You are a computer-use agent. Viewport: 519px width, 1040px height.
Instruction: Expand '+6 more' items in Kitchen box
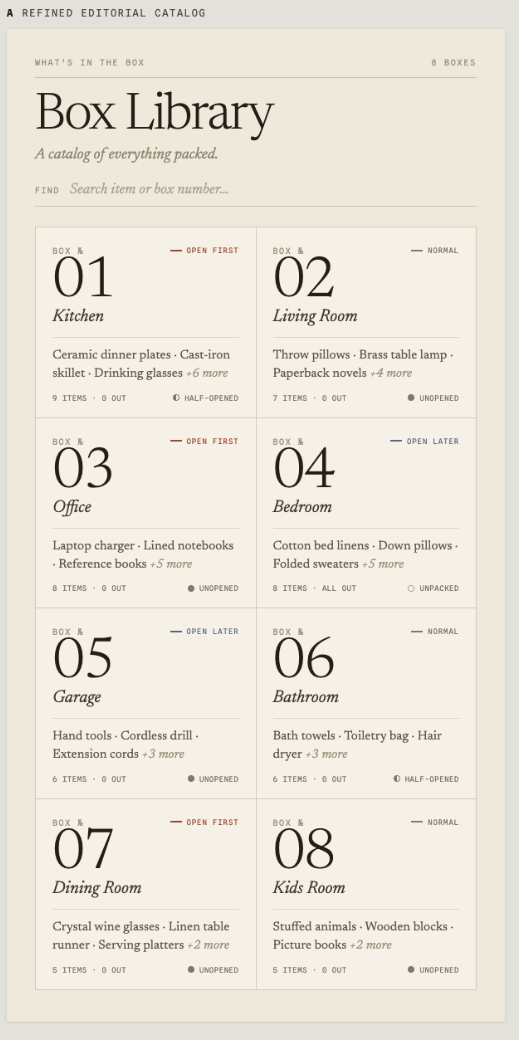click(206, 373)
